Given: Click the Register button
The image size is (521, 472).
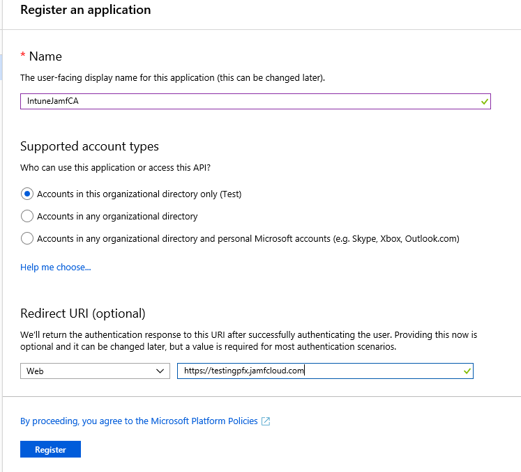Looking at the screenshot, I should pyautogui.click(x=50, y=449).
